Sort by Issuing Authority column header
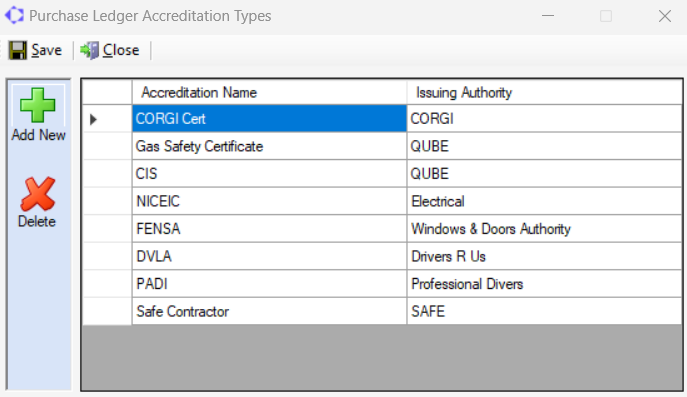Viewport: 687px width, 397px height. click(544, 92)
